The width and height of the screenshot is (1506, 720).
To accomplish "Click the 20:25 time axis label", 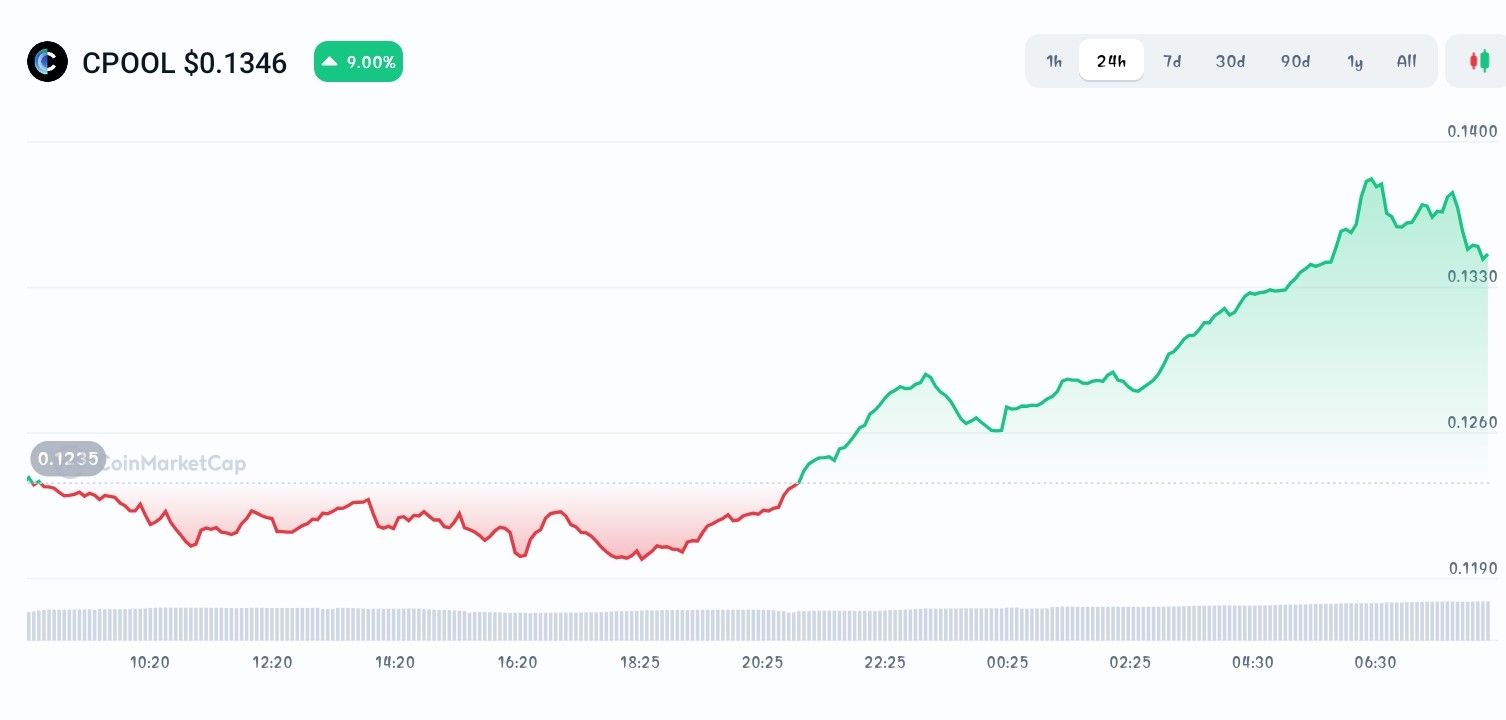I will 762,662.
